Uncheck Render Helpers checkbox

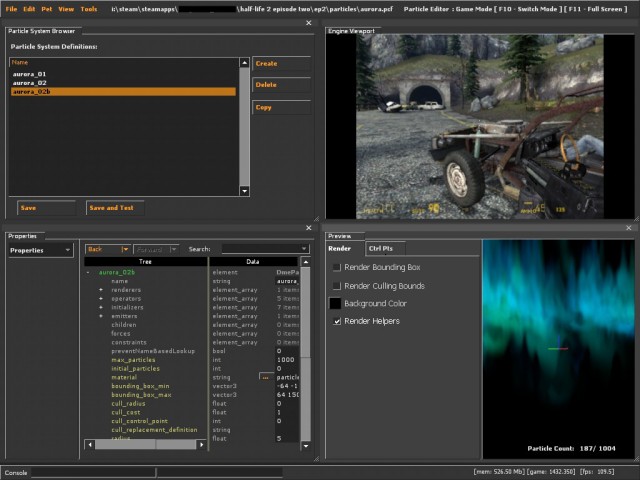coord(337,321)
